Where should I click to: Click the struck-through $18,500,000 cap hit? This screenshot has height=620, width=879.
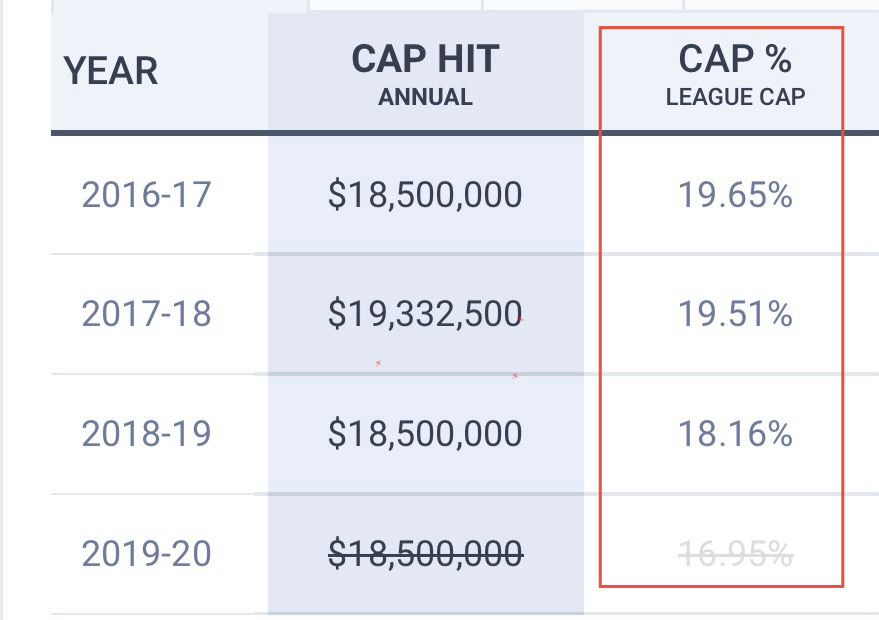click(425, 553)
